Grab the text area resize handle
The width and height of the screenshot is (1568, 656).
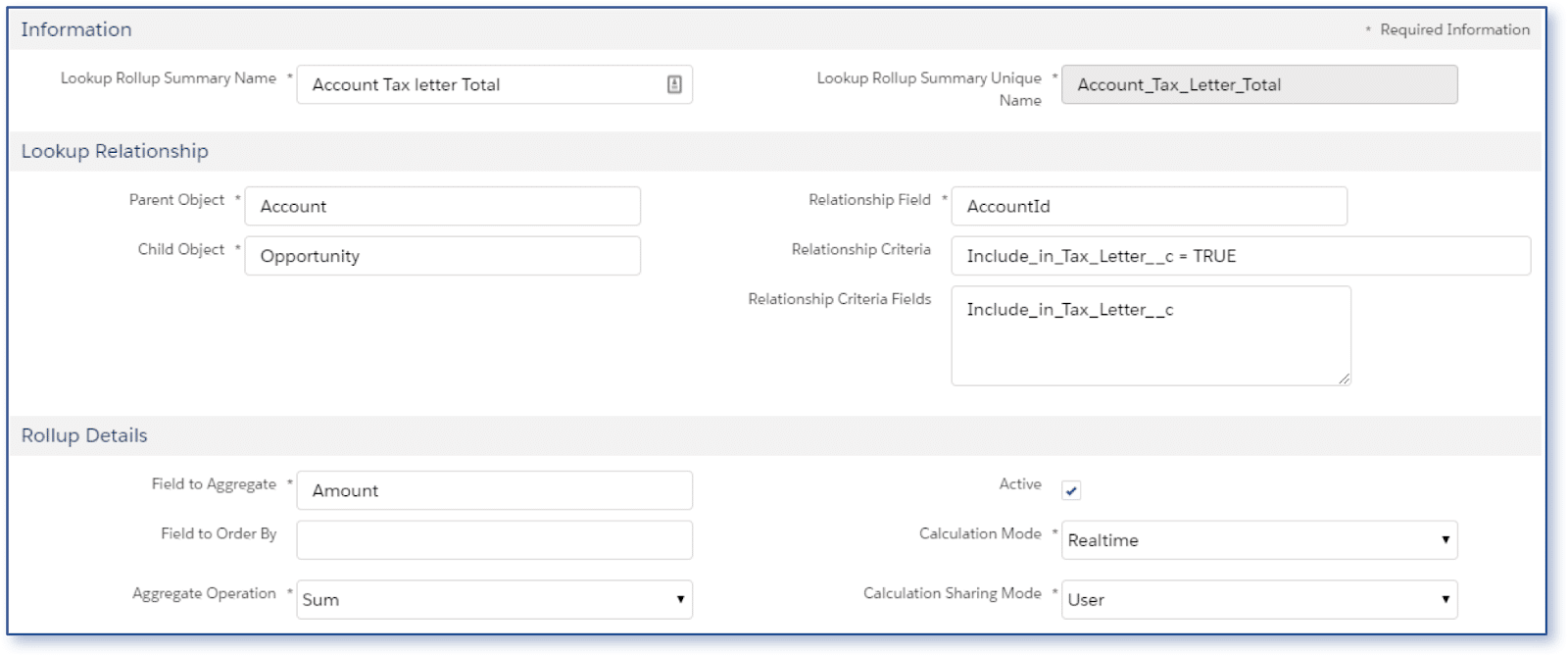click(x=1344, y=378)
